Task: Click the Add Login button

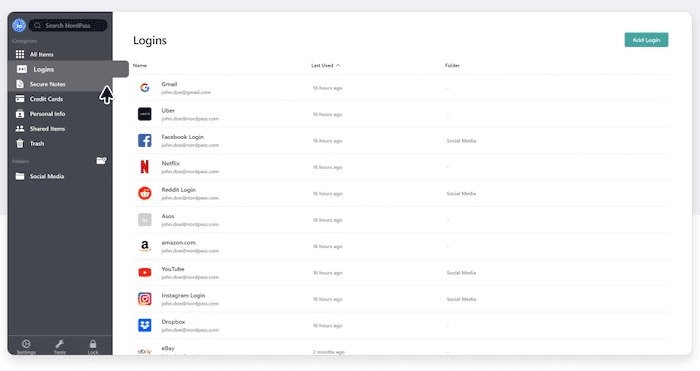Action: coord(646,40)
